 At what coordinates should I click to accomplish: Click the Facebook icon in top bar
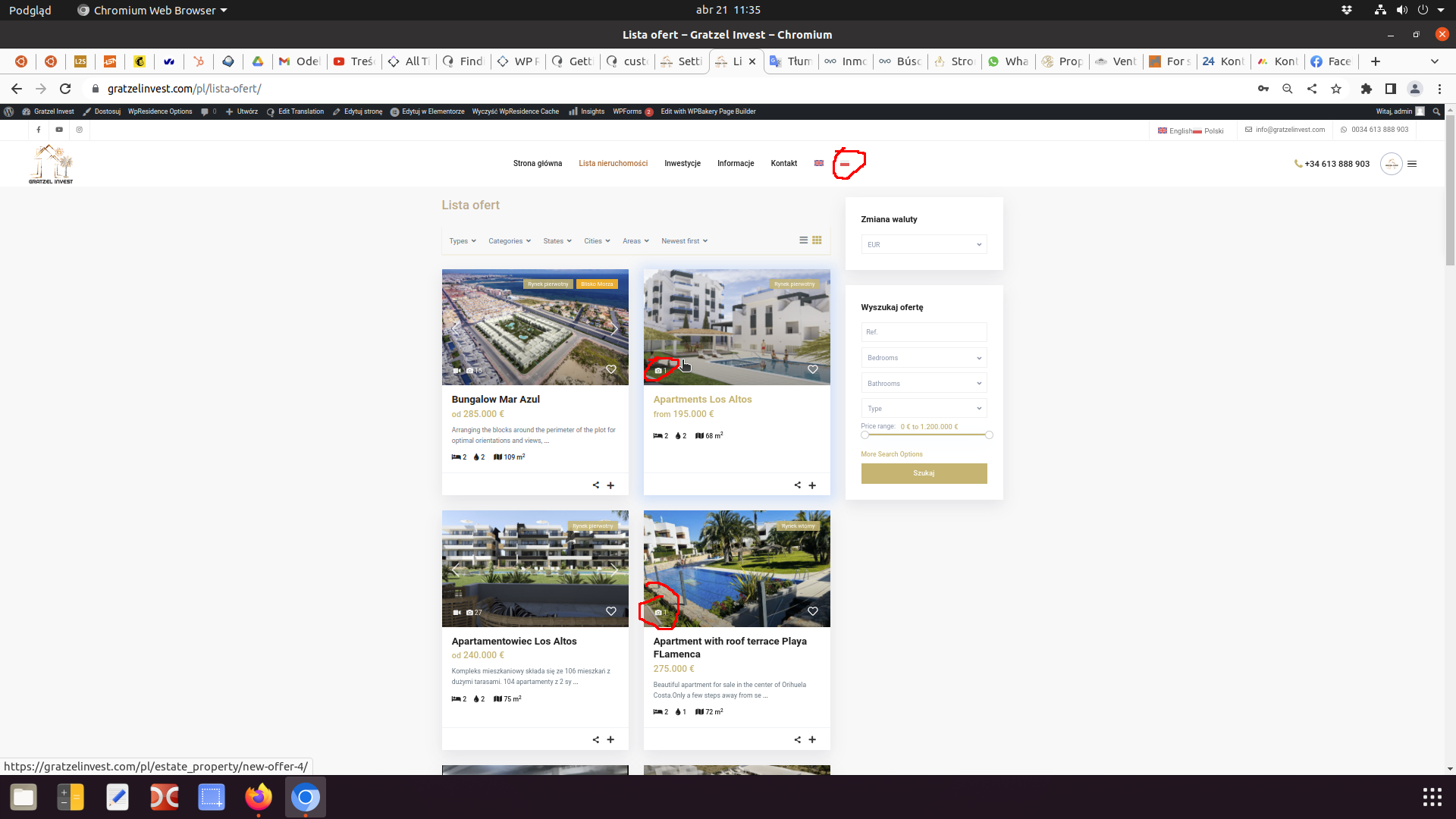click(39, 130)
